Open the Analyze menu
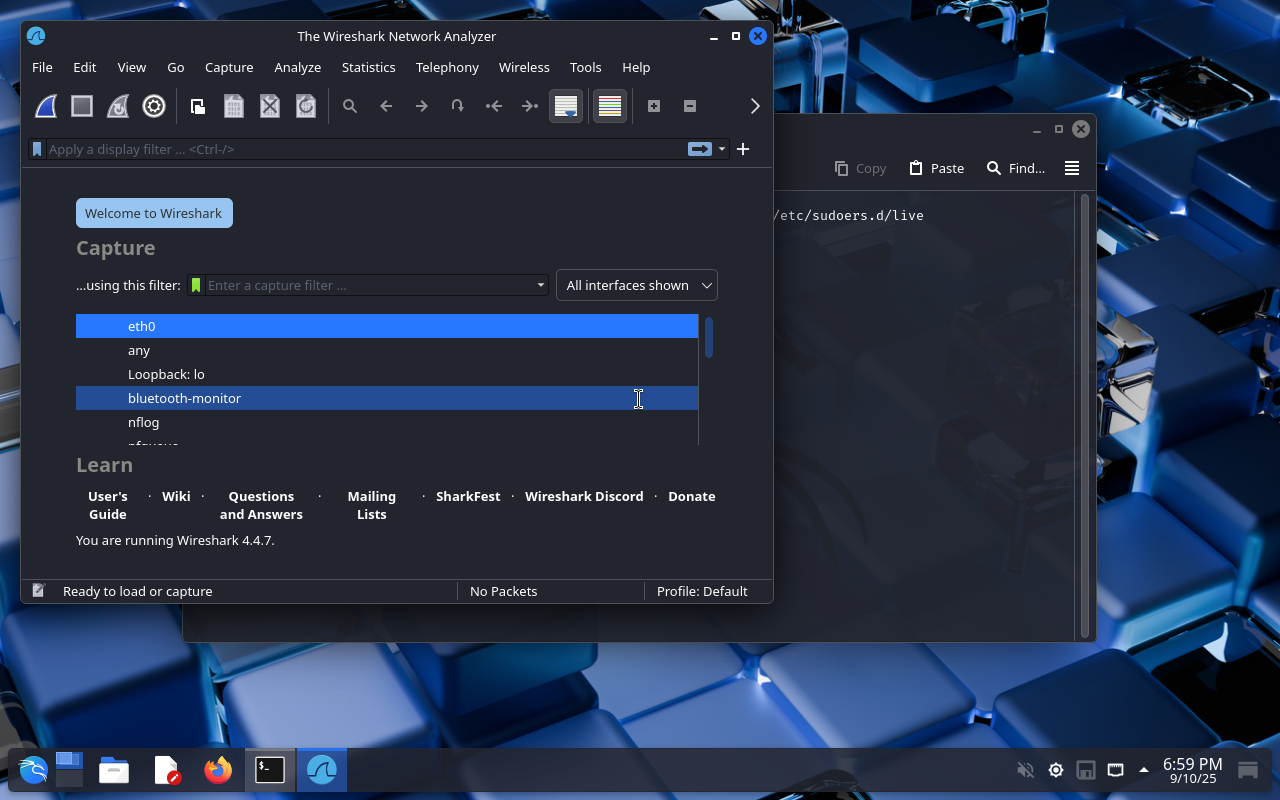Image resolution: width=1280 pixels, height=800 pixels. click(298, 67)
